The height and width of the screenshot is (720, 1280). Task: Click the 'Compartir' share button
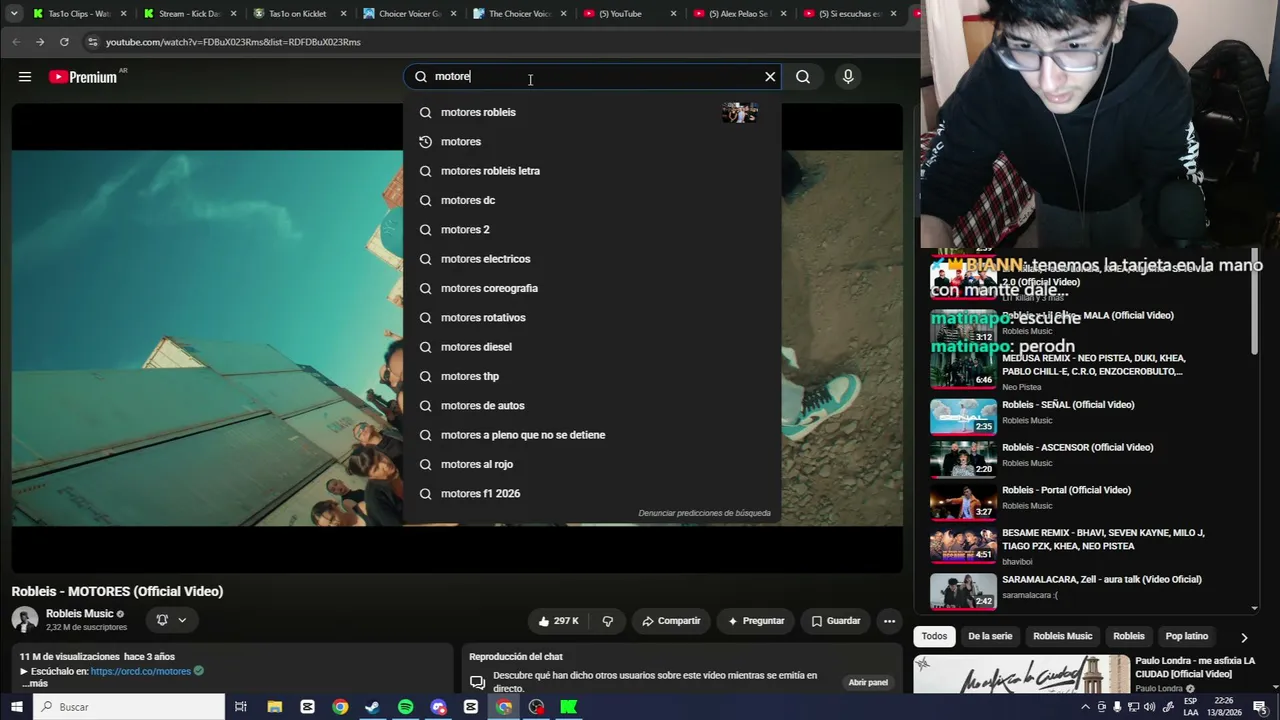pos(671,621)
